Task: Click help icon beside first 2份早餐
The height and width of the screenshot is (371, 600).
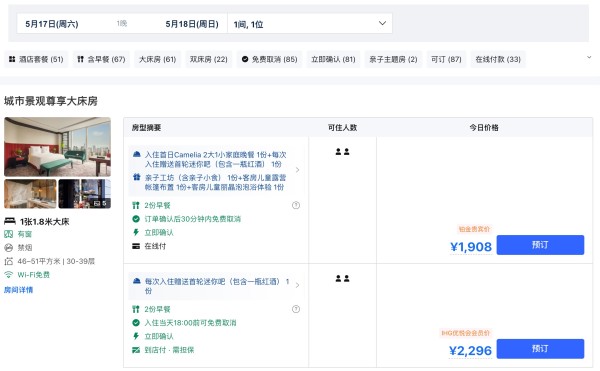Action: click(296, 205)
